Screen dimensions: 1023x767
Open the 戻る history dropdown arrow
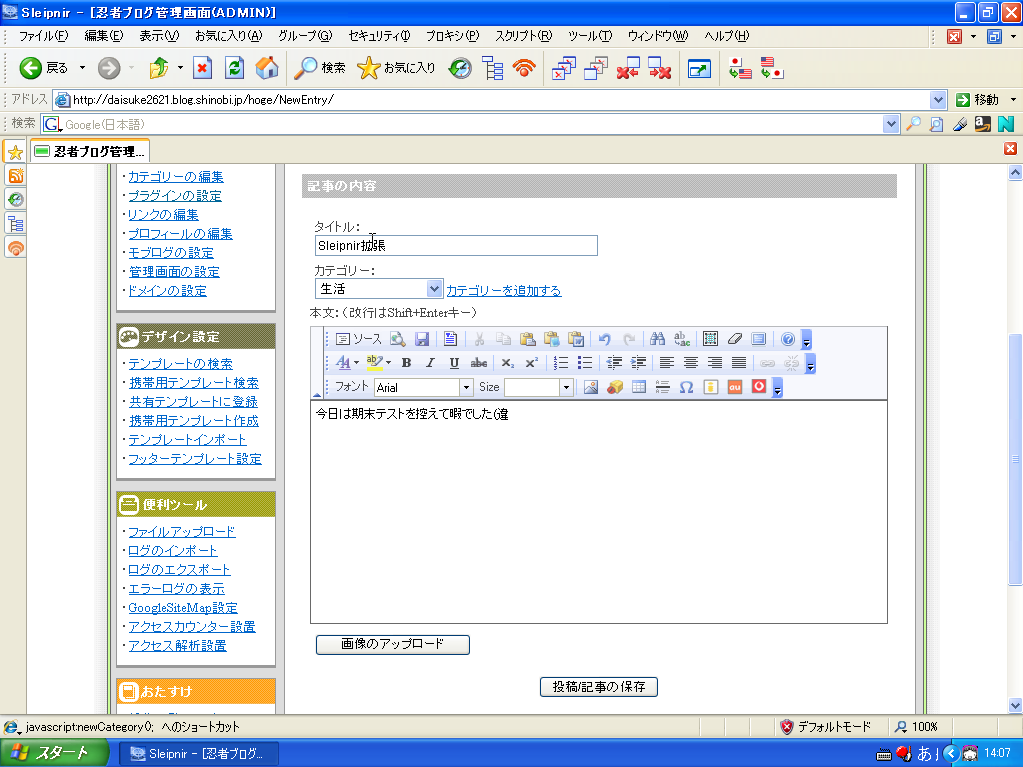pyautogui.click(x=82, y=67)
